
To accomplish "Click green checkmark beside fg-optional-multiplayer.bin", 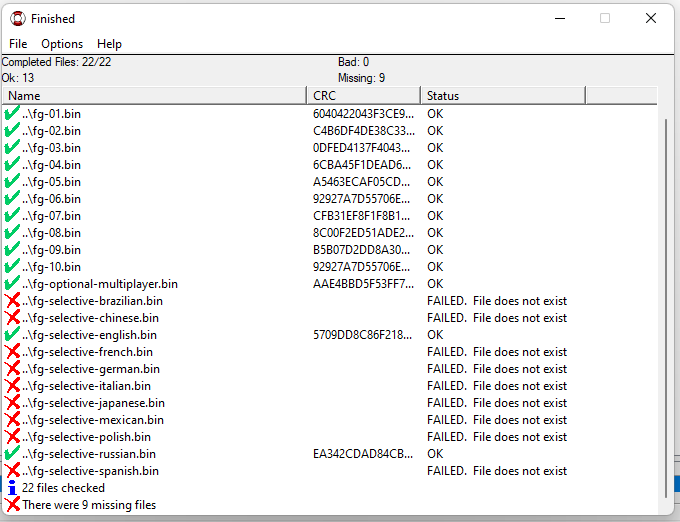I will 12,283.
